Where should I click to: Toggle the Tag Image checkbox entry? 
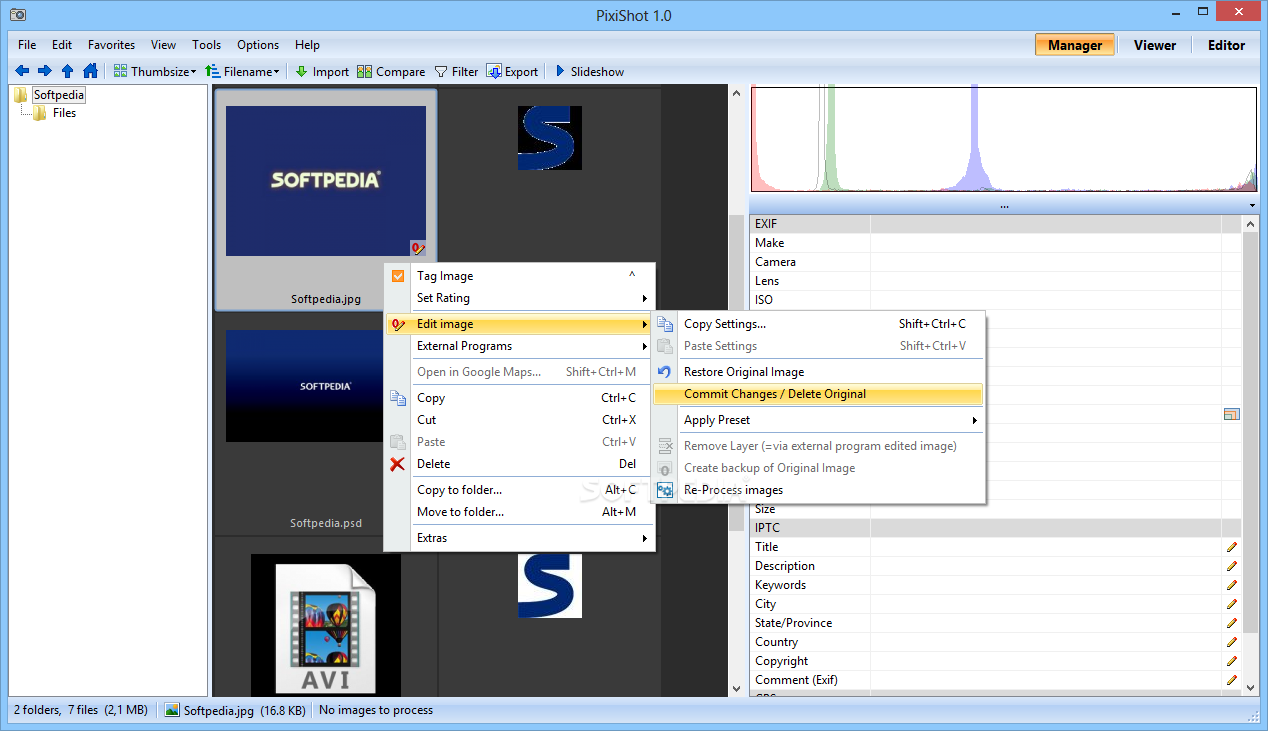click(520, 276)
